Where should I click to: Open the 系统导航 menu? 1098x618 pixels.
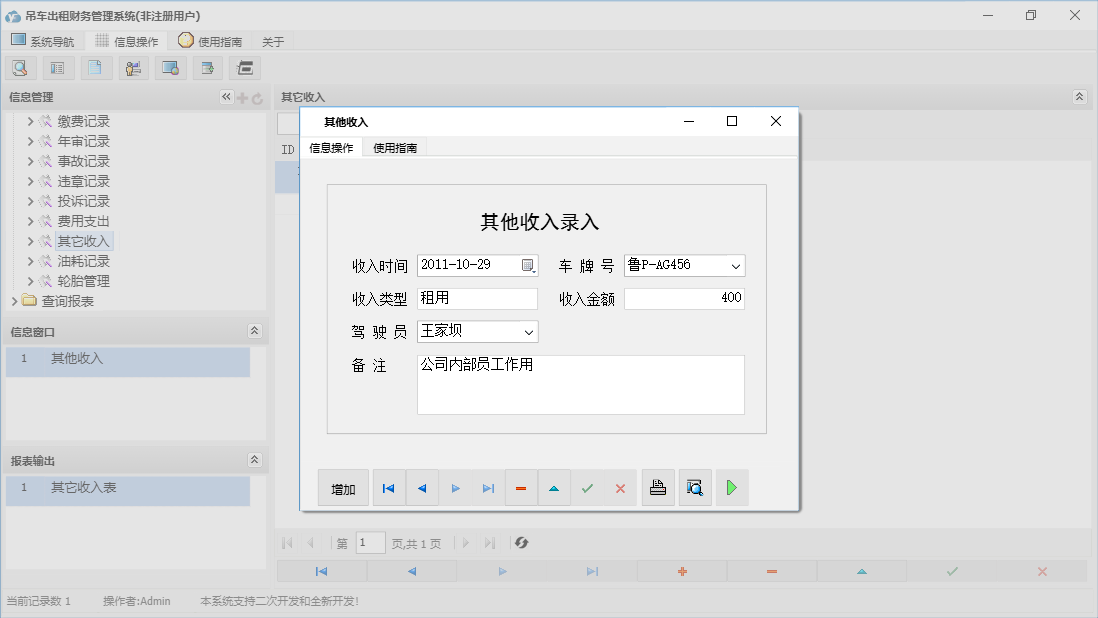click(x=43, y=41)
